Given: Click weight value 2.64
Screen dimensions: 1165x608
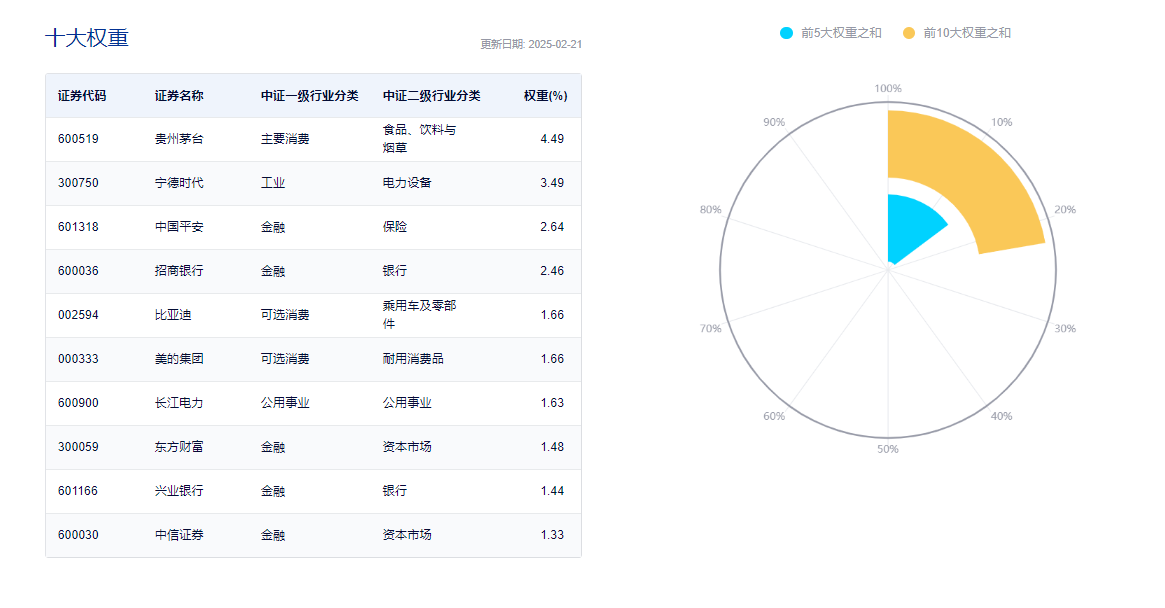Looking at the screenshot, I should pyautogui.click(x=552, y=227).
